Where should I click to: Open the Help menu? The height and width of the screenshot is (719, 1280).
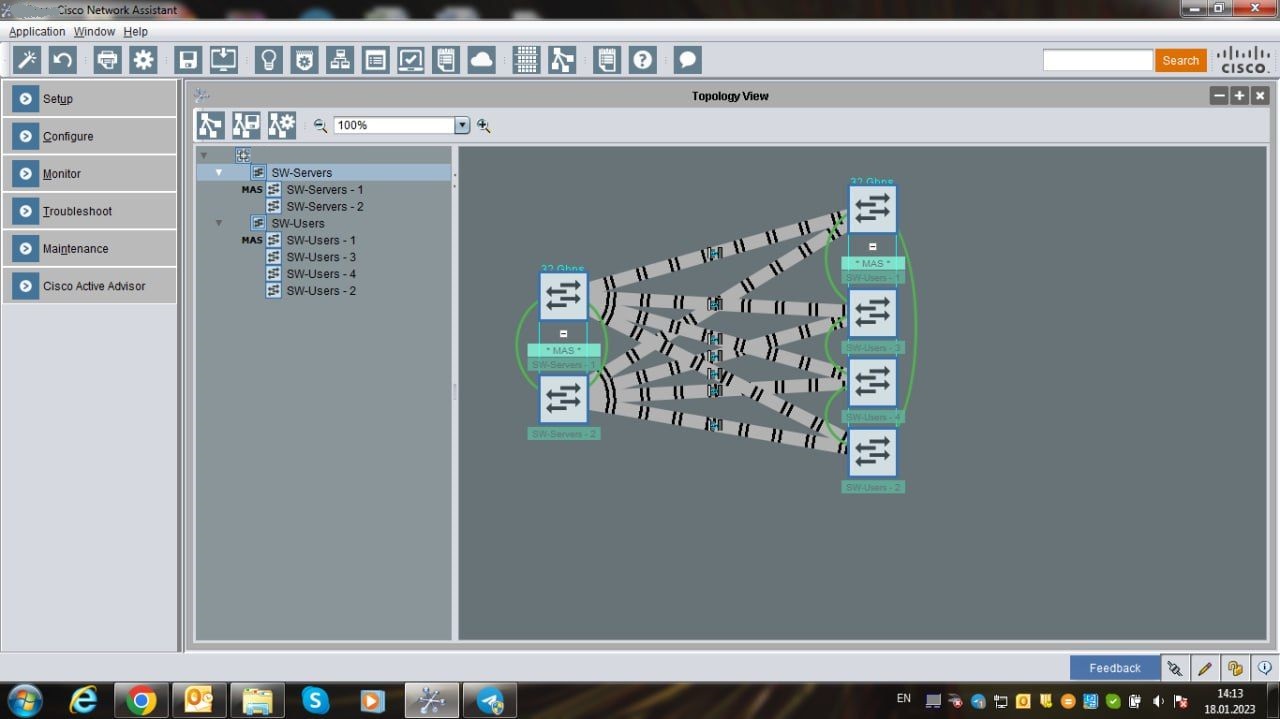136,32
